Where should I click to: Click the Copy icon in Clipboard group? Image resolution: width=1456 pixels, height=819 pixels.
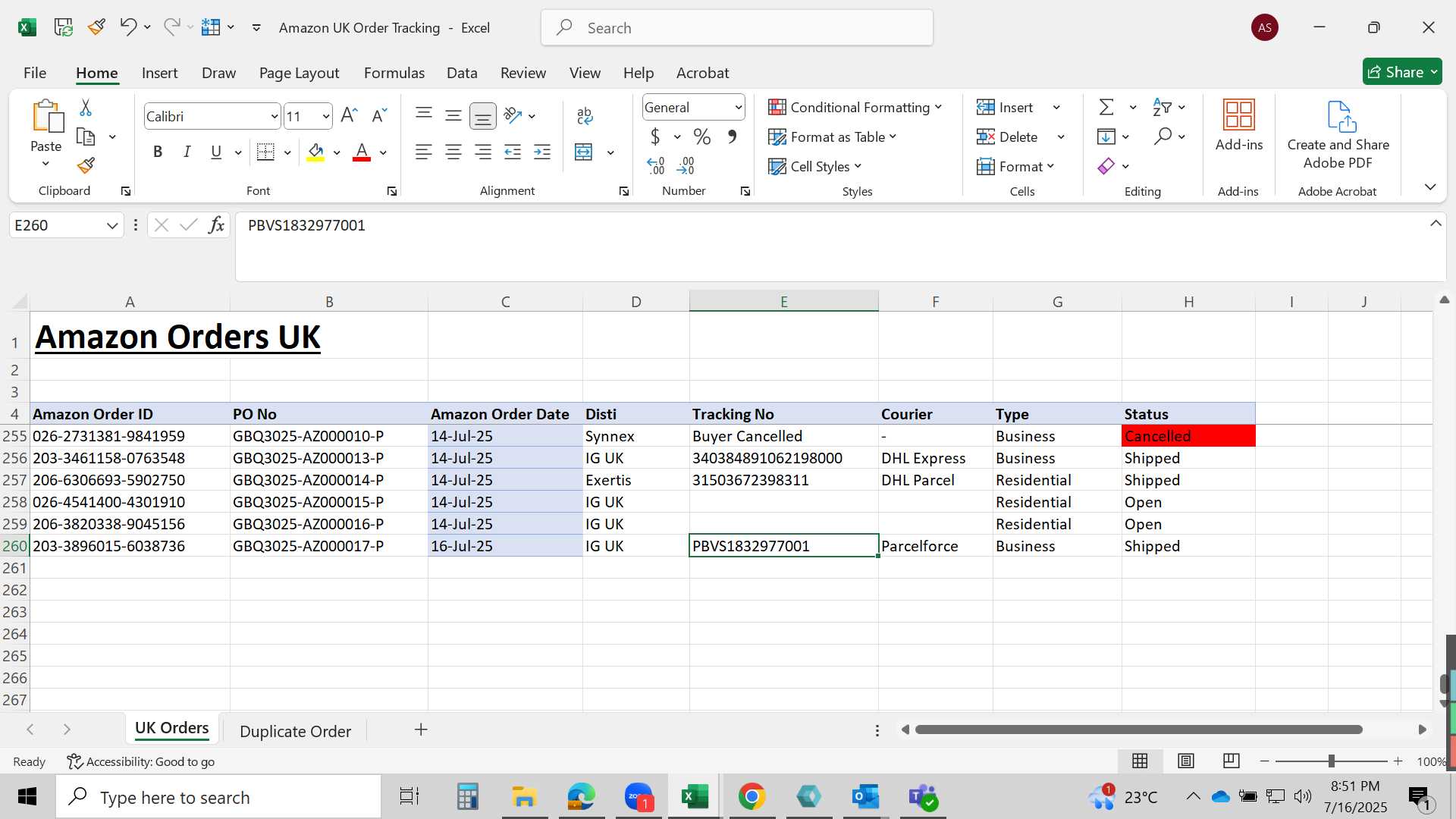(86, 137)
